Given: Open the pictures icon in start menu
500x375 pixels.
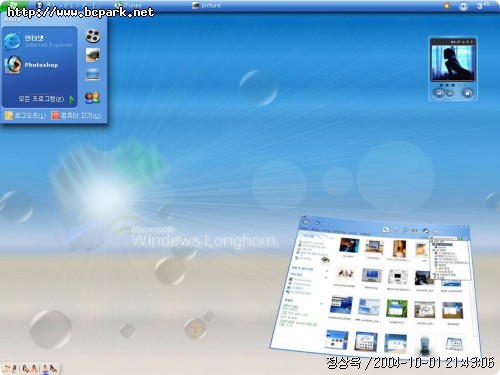Looking at the screenshot, I should click(x=92, y=55).
